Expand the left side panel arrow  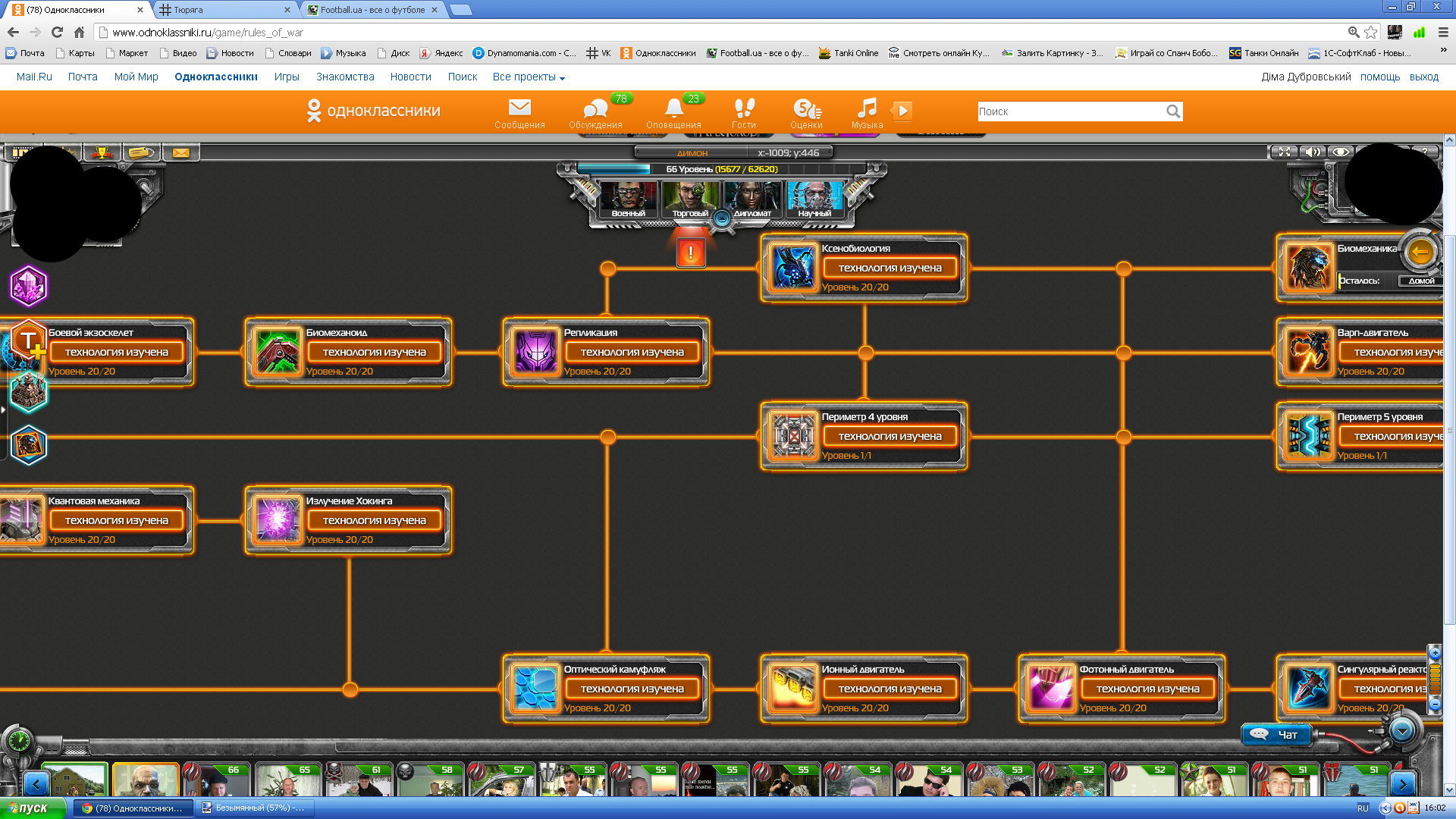pos(3,409)
